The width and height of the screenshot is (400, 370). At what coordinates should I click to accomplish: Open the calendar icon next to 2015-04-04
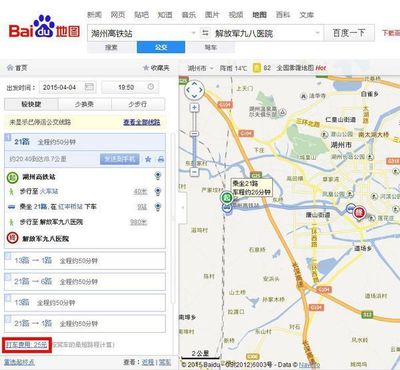[89, 87]
